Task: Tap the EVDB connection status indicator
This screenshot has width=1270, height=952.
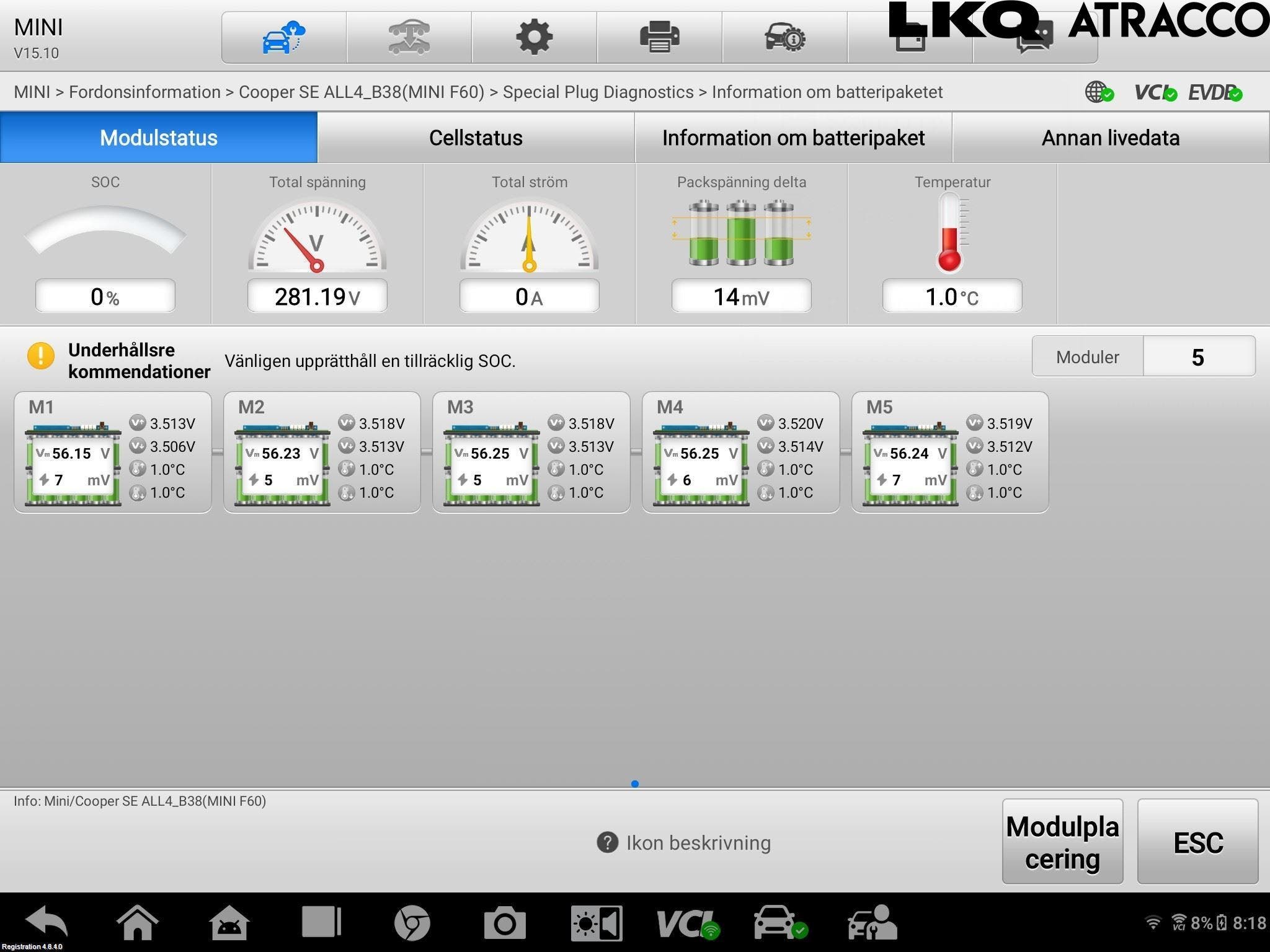Action: point(1215,92)
